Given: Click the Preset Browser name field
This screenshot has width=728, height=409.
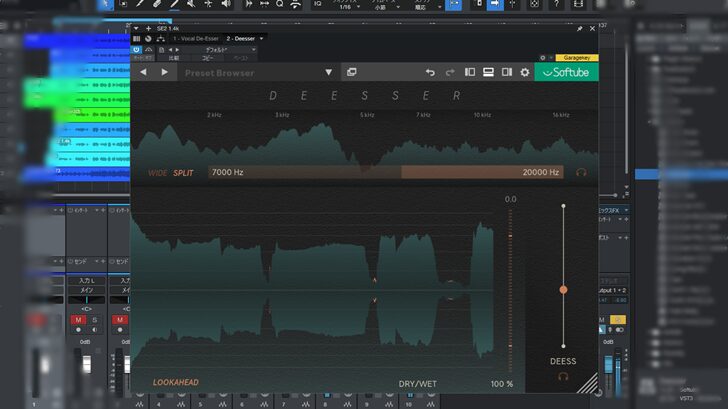Looking at the screenshot, I should tap(251, 72).
